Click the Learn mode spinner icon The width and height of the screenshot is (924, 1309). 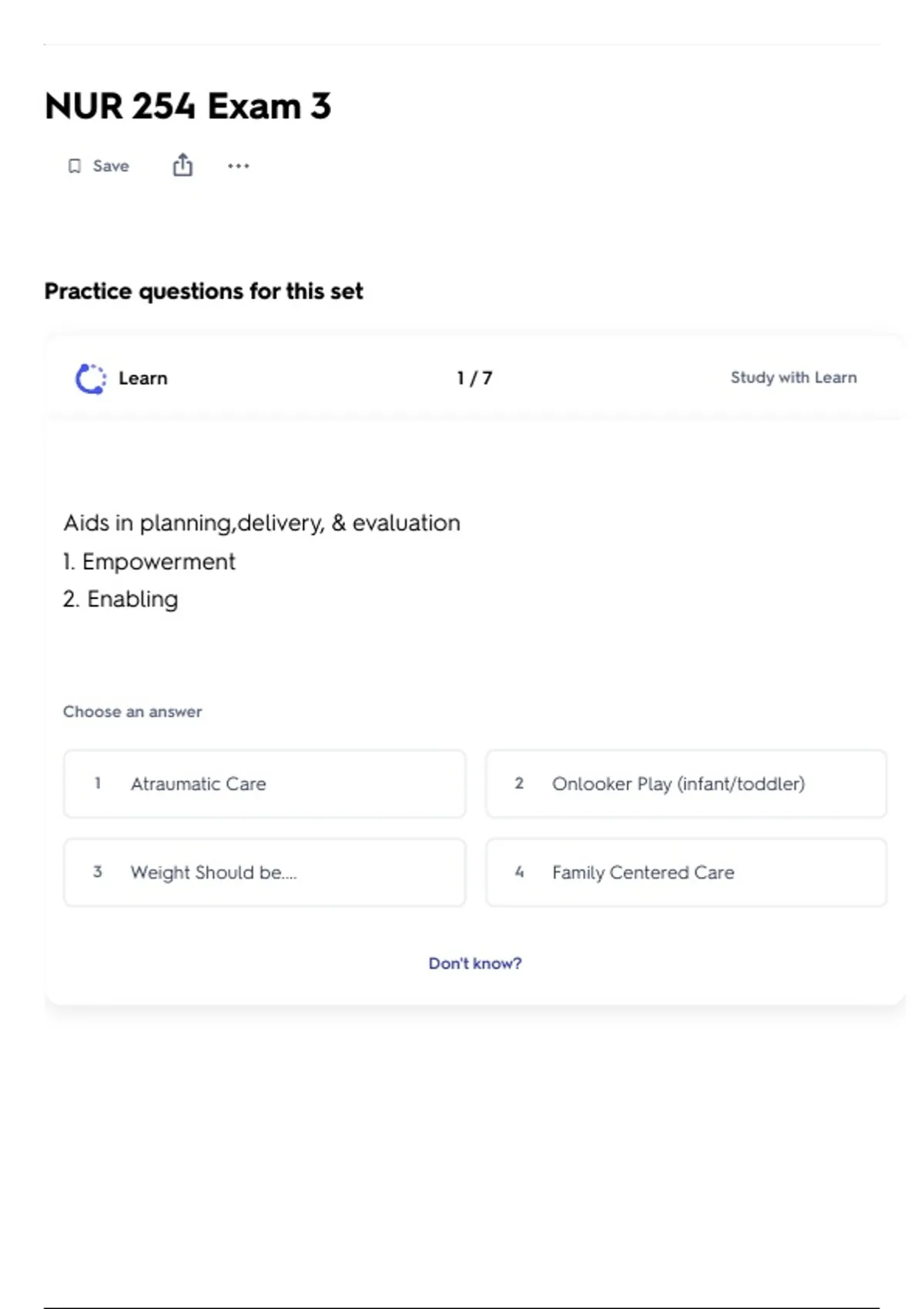[x=91, y=378]
